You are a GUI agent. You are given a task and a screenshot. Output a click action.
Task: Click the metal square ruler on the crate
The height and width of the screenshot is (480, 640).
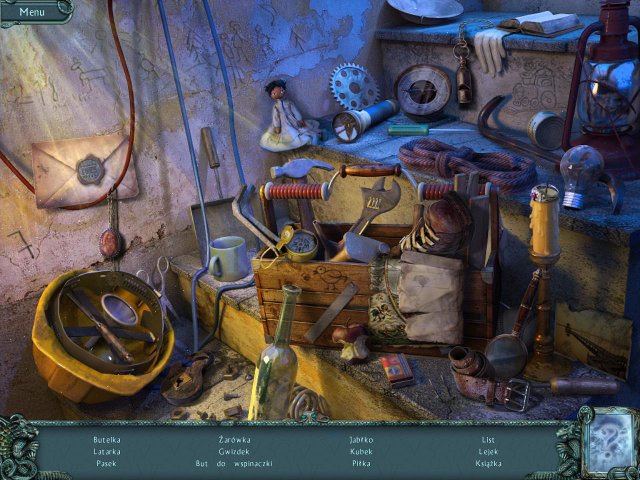pyautogui.click(x=331, y=313)
